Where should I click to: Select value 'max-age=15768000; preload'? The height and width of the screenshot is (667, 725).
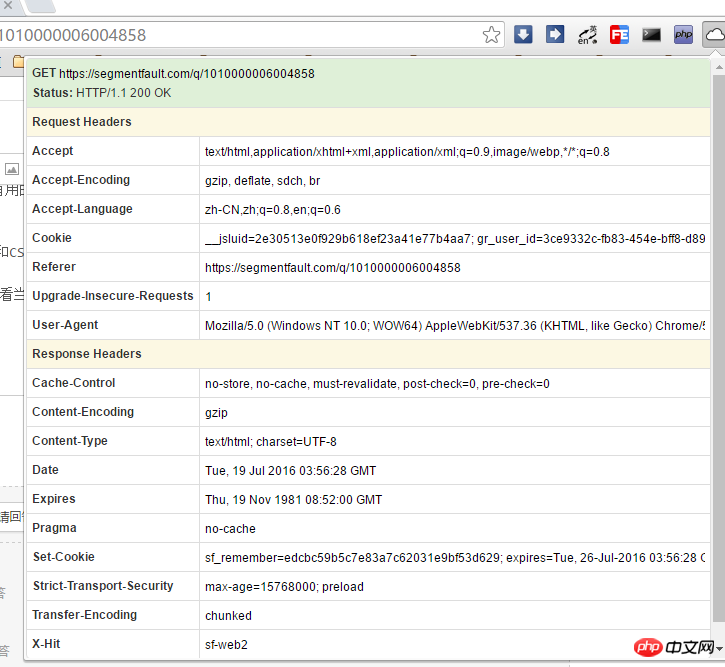284,587
